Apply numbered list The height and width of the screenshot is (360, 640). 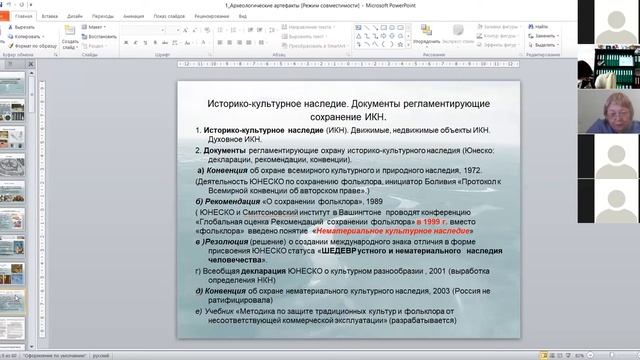point(234,30)
